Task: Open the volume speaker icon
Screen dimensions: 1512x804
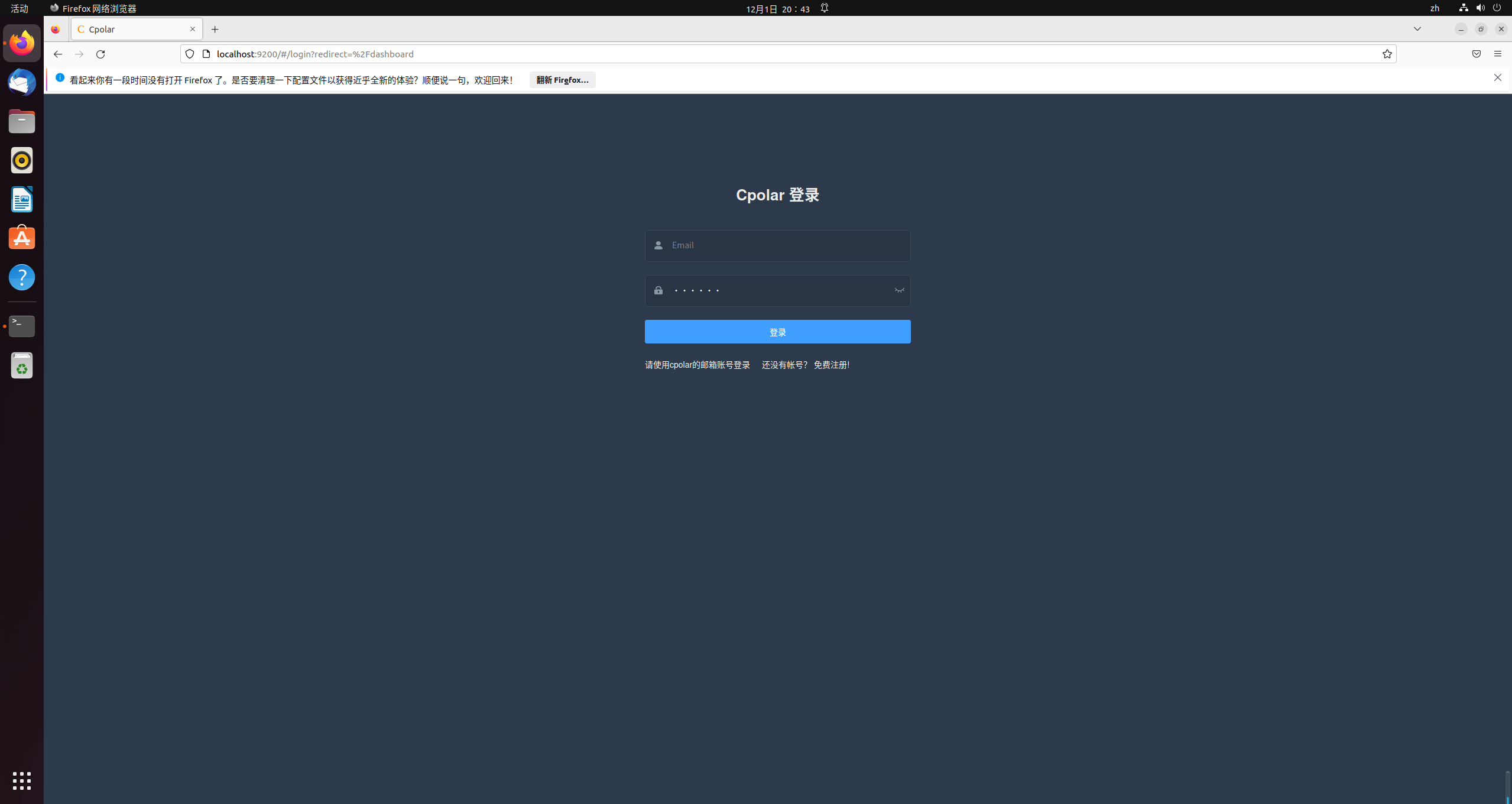Action: coord(1479,8)
